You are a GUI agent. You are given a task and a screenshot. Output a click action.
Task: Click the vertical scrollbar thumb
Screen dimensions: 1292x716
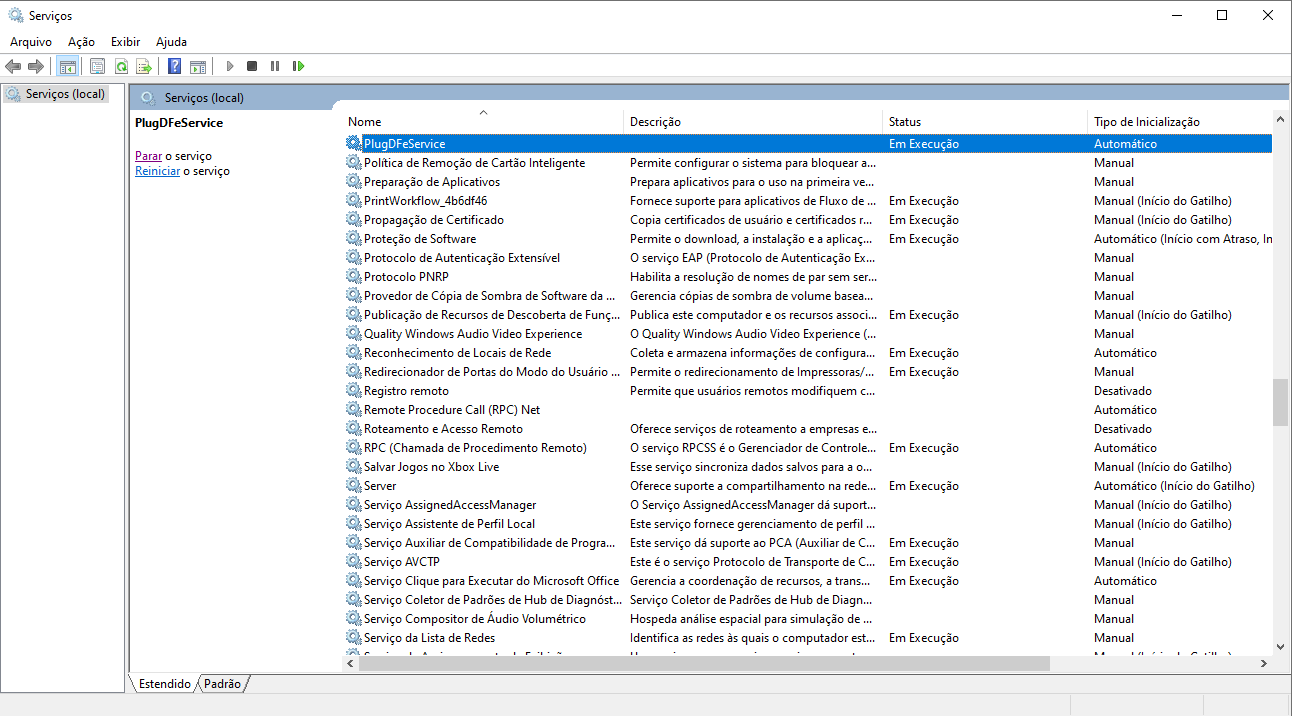(1280, 402)
